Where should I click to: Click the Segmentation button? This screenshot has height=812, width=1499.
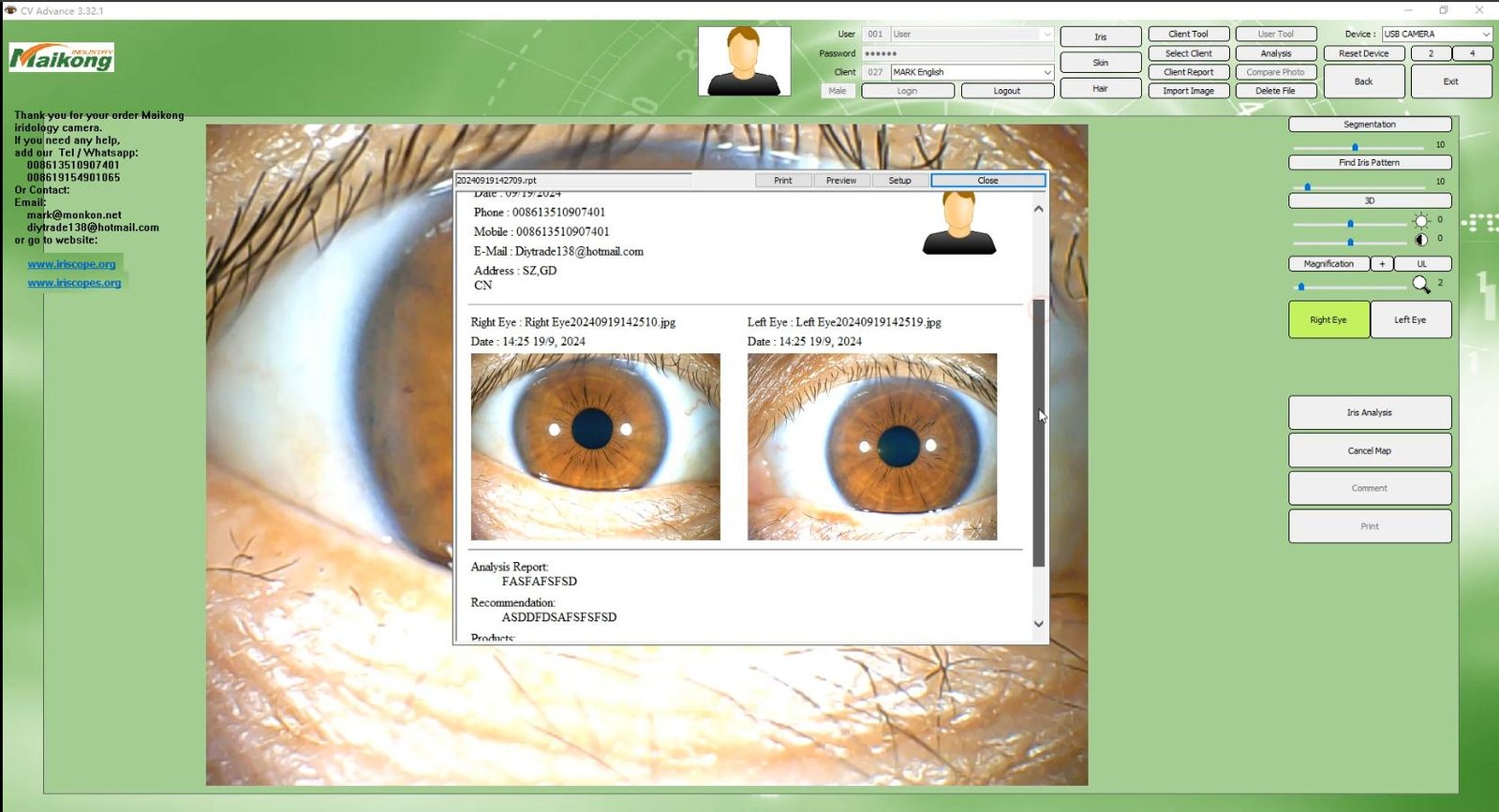1370,125
